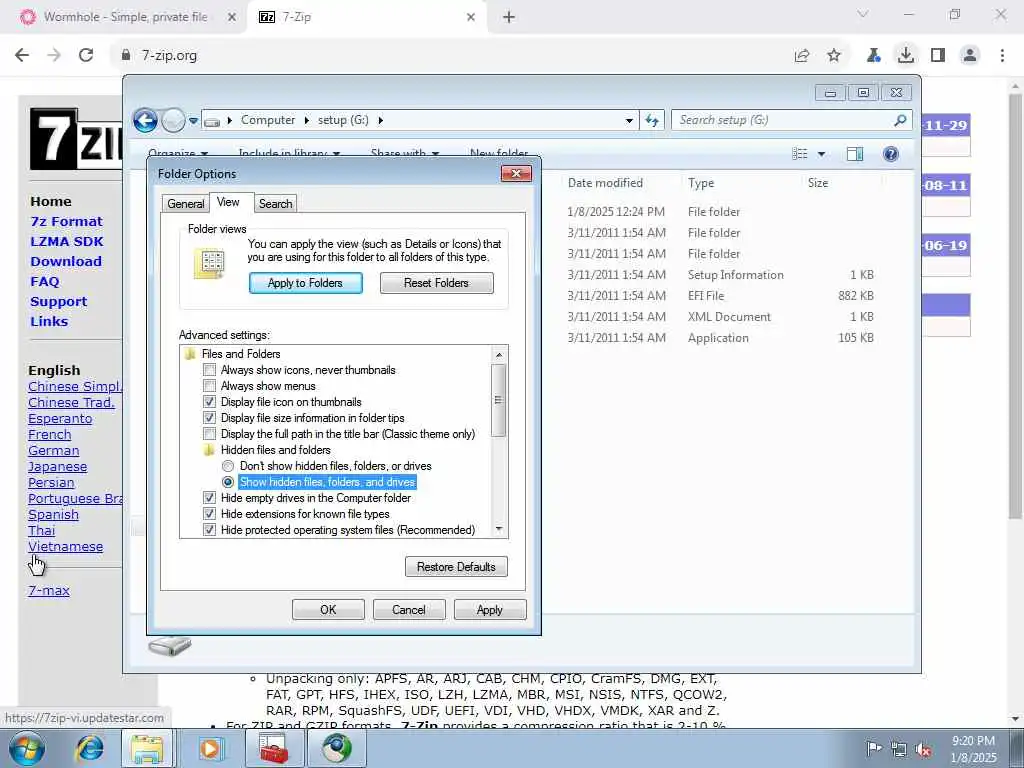The width and height of the screenshot is (1024, 768).
Task: Expand the arrow after setup (G:) in the breadcrumb
Action: [x=380, y=120]
